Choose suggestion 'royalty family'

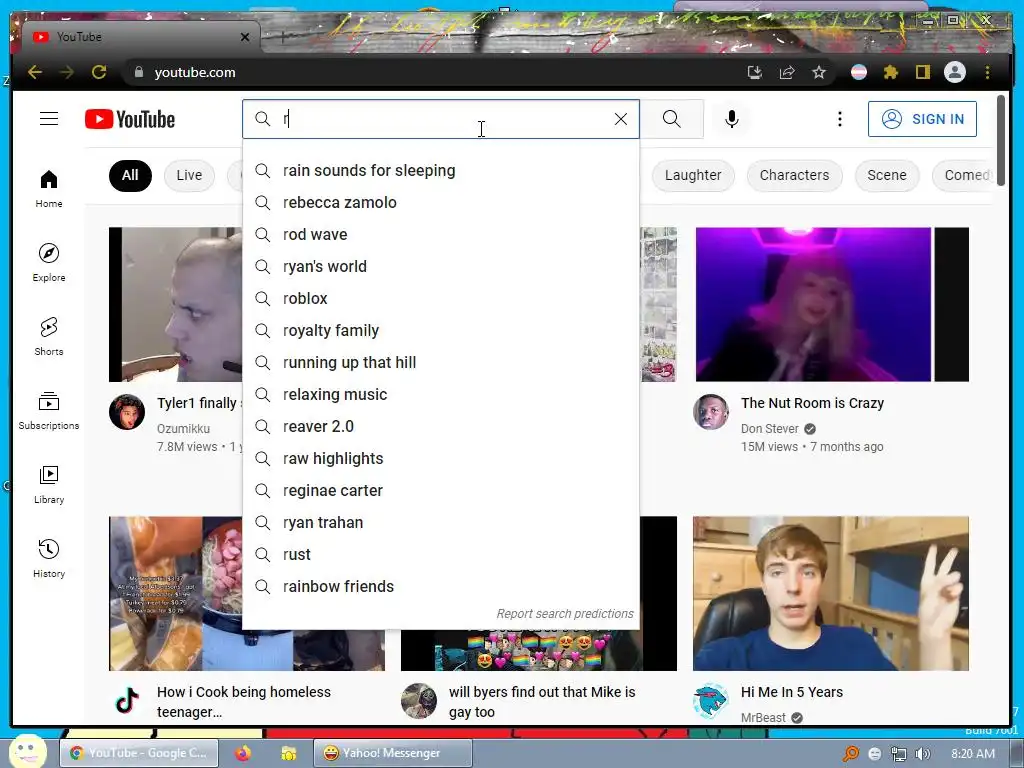[x=441, y=330]
